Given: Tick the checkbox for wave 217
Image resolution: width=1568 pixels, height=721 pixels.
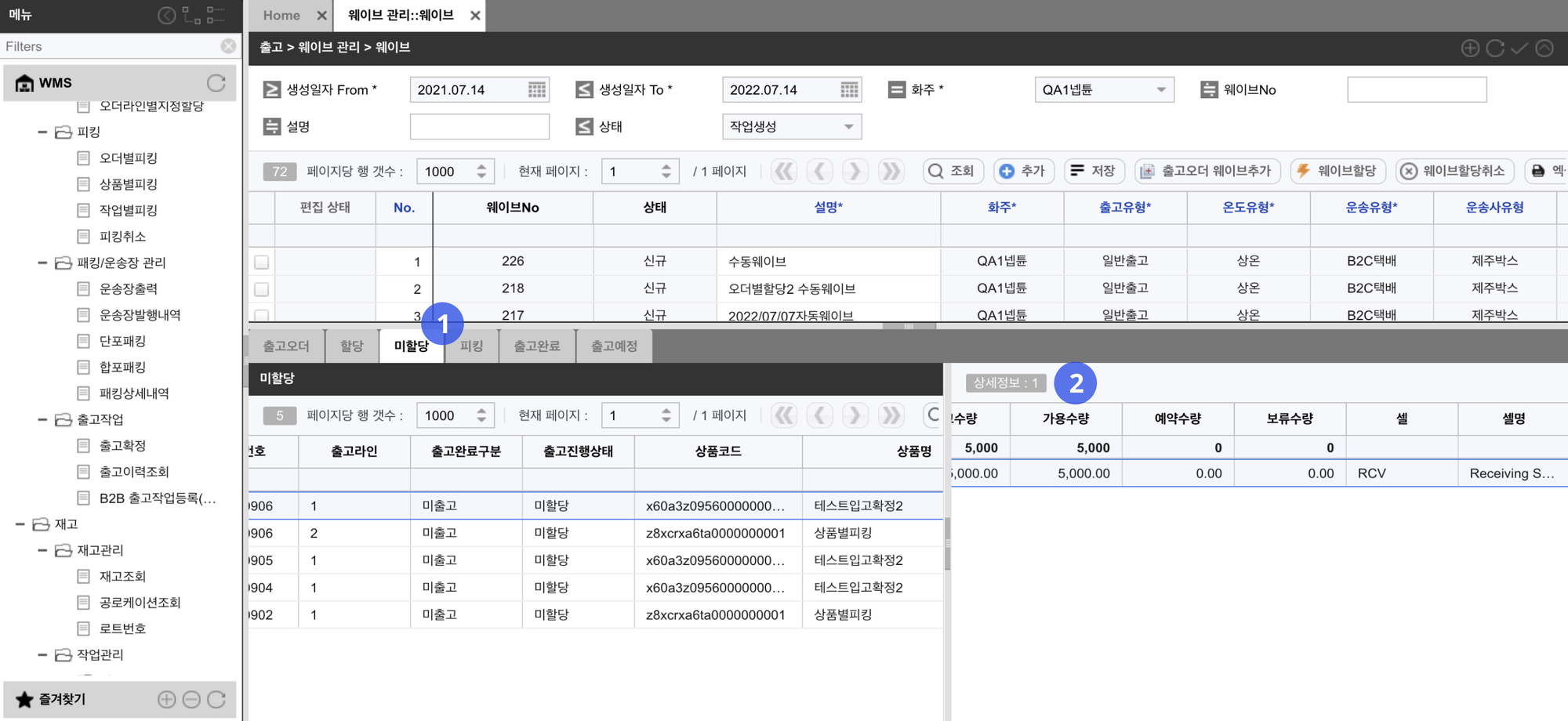Looking at the screenshot, I should click(262, 315).
